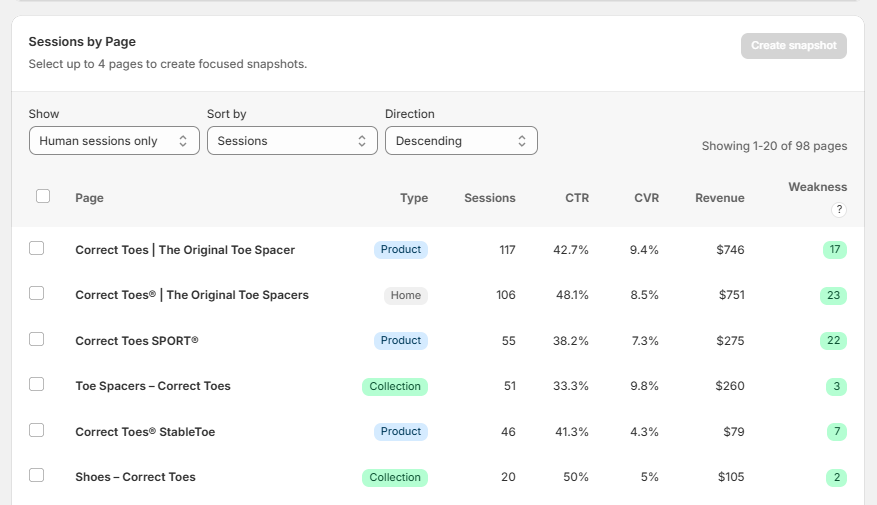Click the weakness score 7 badge
Image resolution: width=877 pixels, height=505 pixels.
837,432
